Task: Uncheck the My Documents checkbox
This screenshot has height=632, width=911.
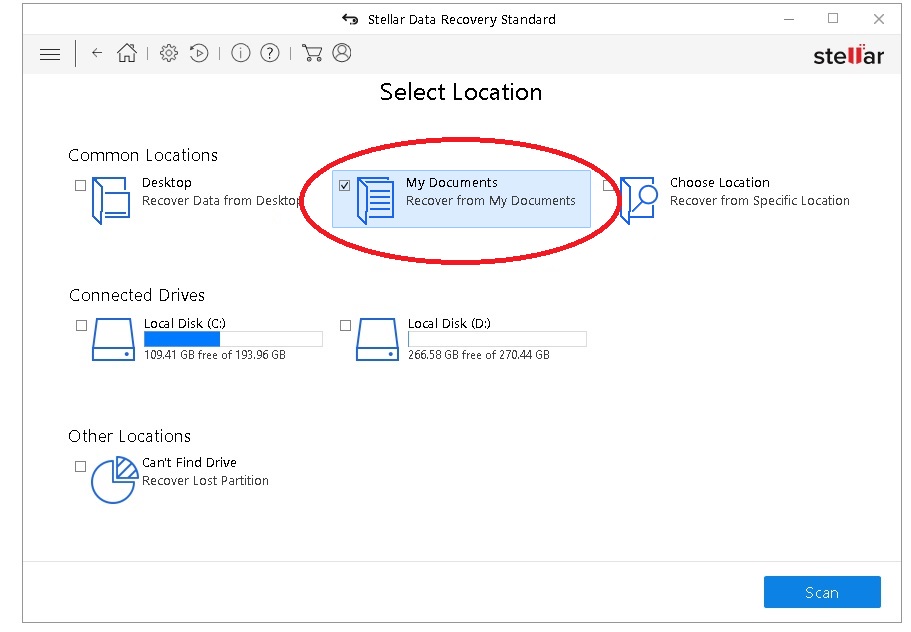Action: (345, 185)
